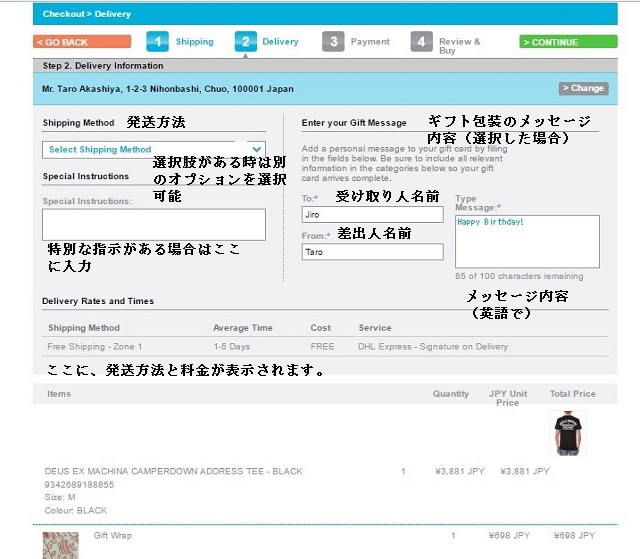Click the step 4 number icon

click(x=422, y=41)
